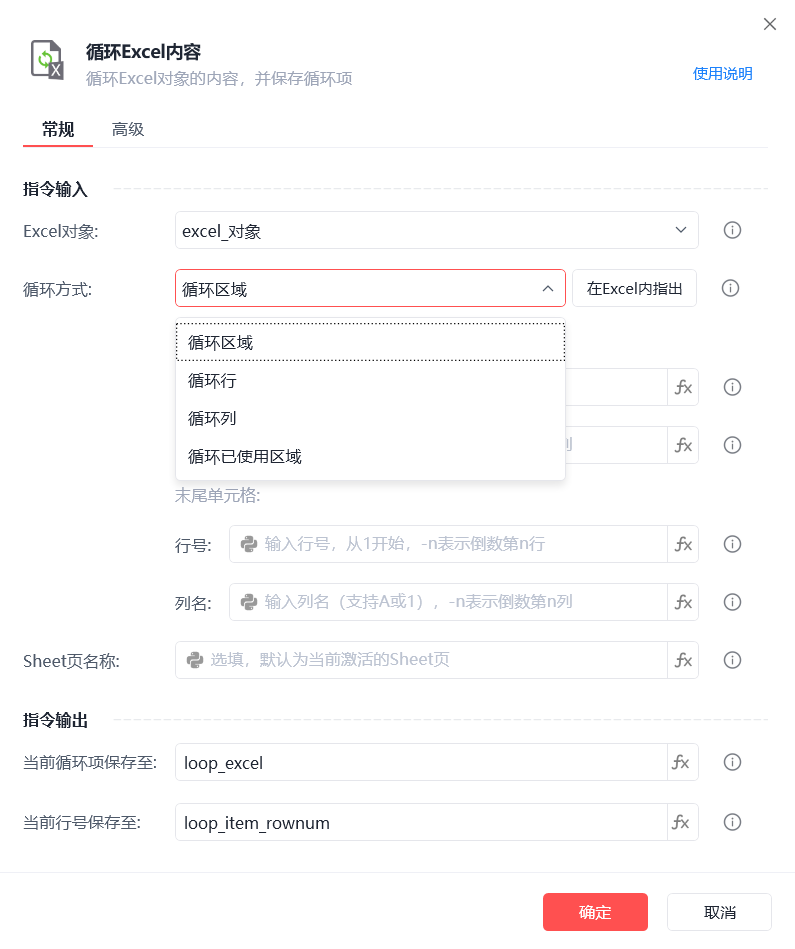This screenshot has width=795, height=949.
Task: Click fx button in 末尾单元格 列名 field
Action: [x=683, y=602]
